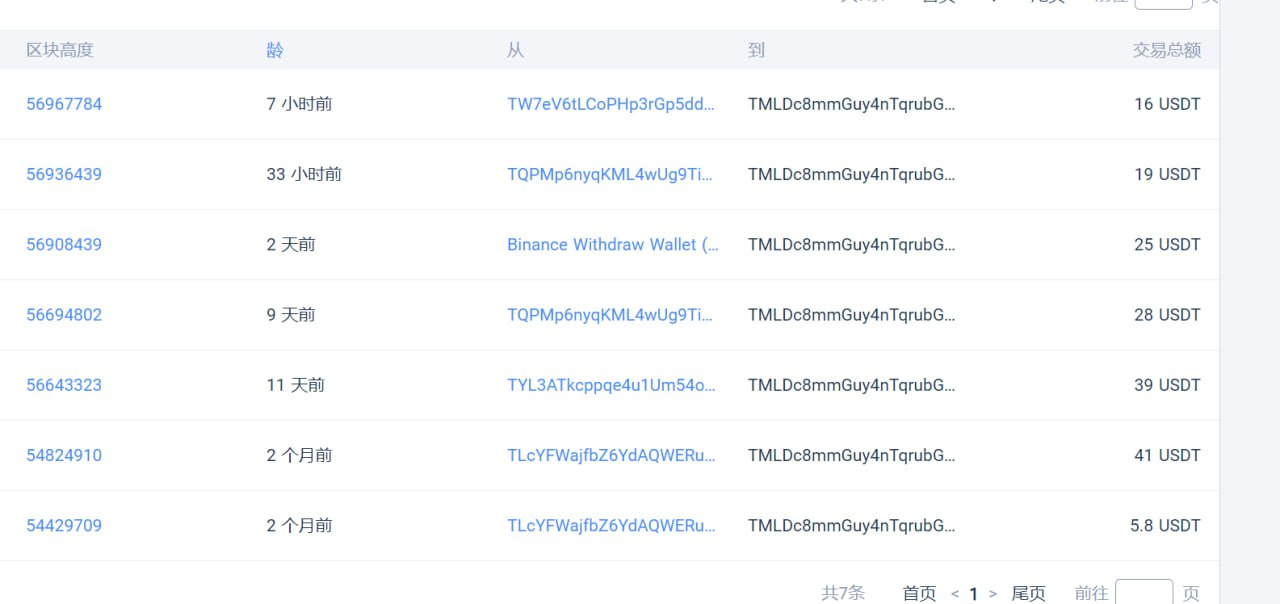Focus the bottom 前往 page number input
This screenshot has height=604, width=1280.
pos(1143,592)
